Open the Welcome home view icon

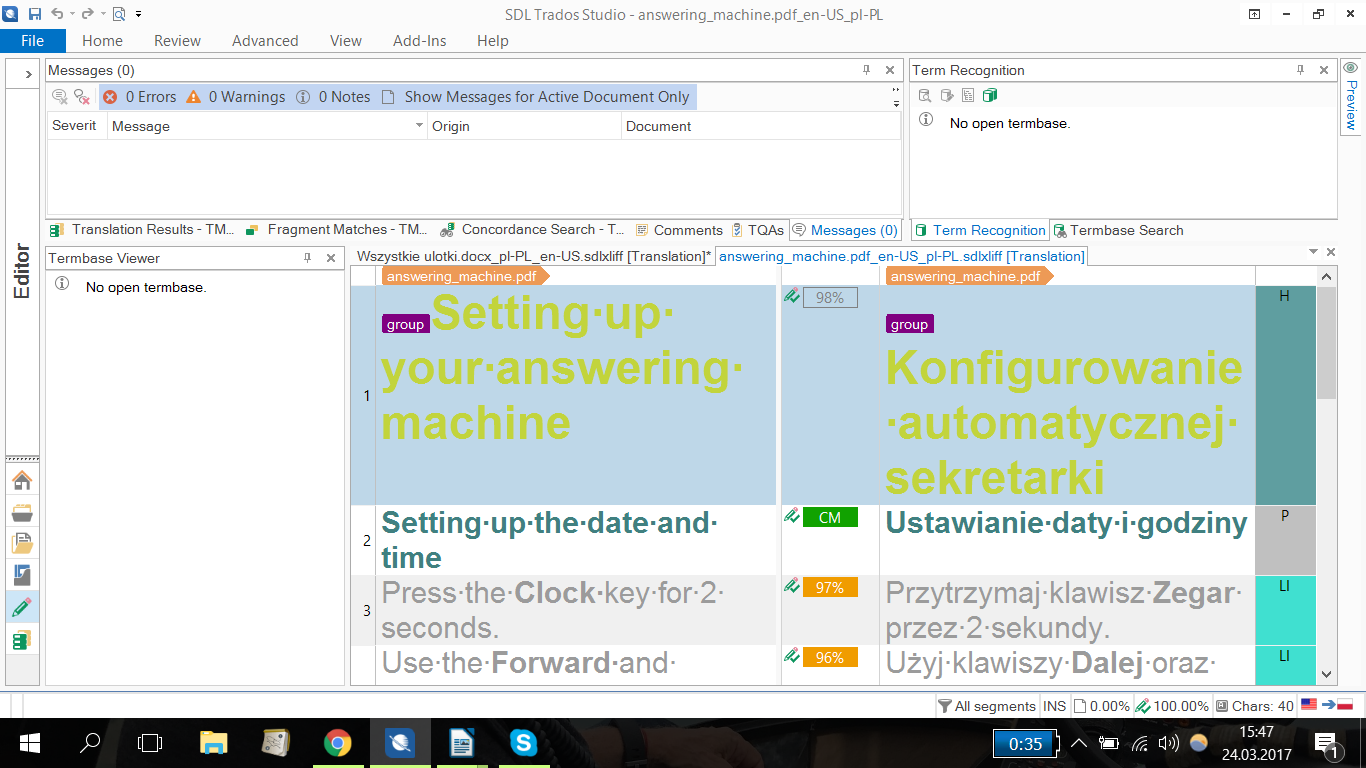[x=22, y=480]
